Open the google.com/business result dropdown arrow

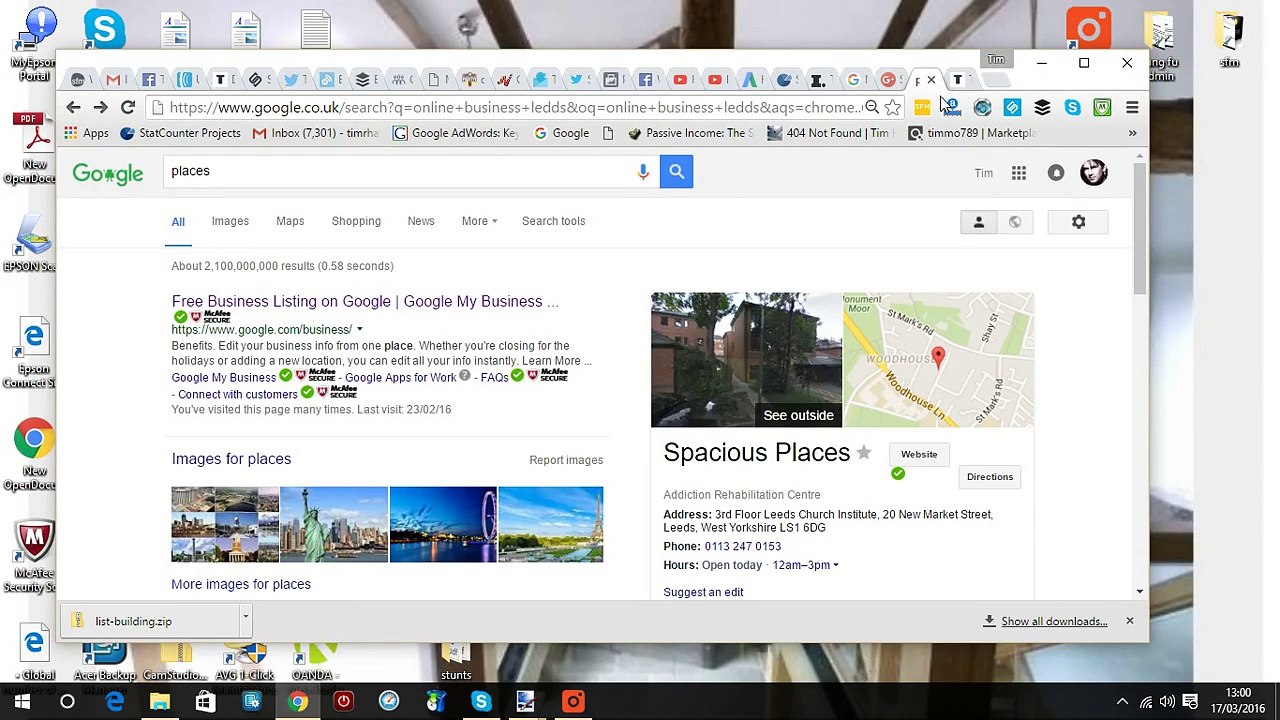coord(359,330)
